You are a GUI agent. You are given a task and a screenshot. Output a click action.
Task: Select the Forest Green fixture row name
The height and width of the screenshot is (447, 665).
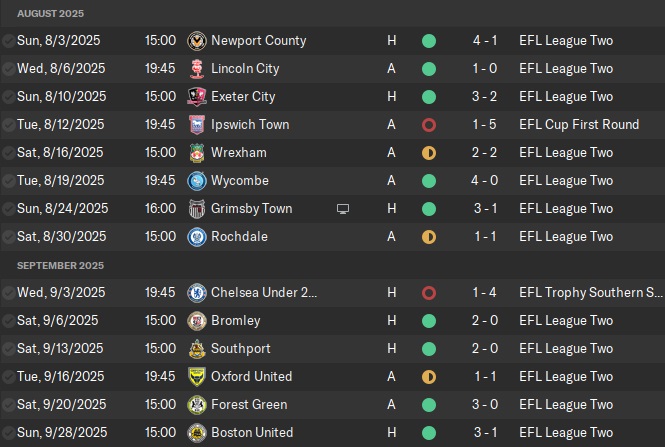coord(249,405)
